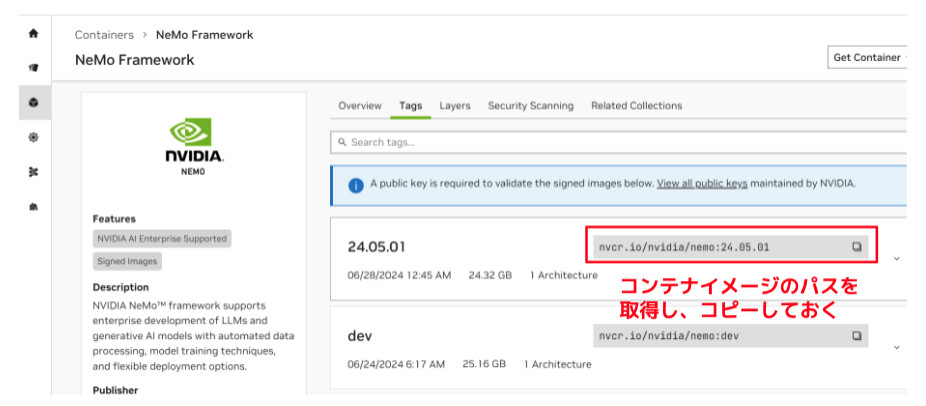926x406 pixels.
Task: Copy the 24.05.01 image path
Action: 856,246
